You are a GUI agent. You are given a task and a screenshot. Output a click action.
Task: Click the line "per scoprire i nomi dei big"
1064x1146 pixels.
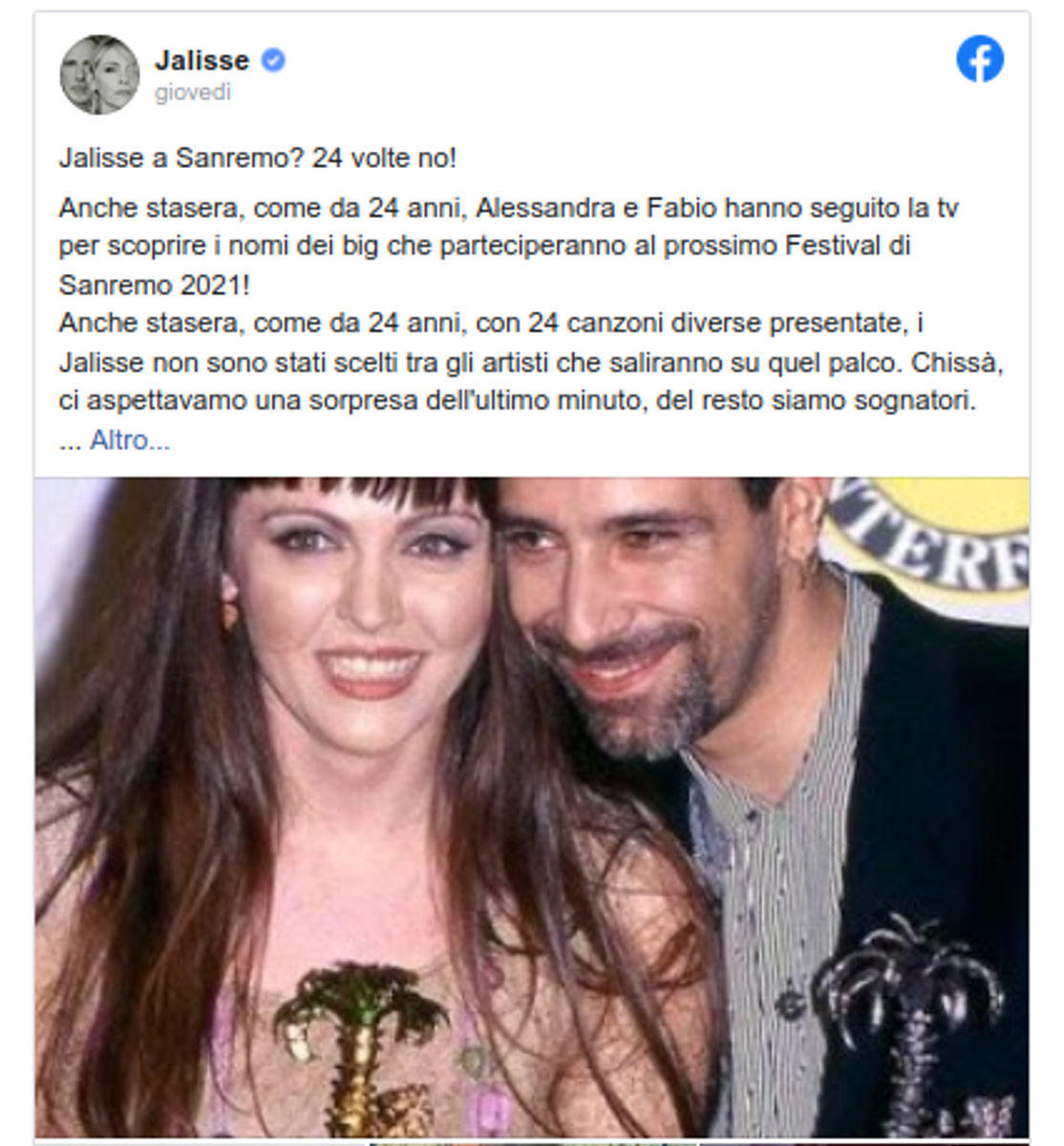[485, 246]
